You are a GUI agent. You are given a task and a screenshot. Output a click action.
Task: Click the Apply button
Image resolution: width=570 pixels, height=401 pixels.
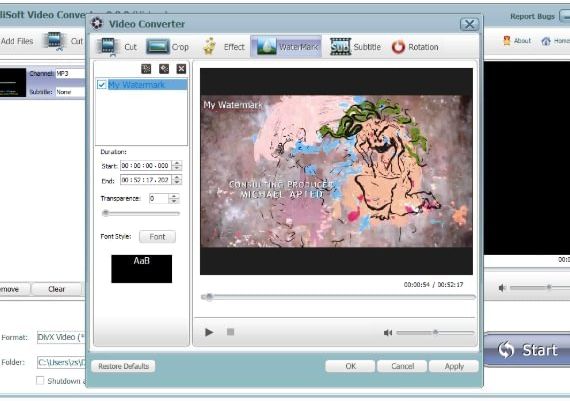[x=454, y=366]
